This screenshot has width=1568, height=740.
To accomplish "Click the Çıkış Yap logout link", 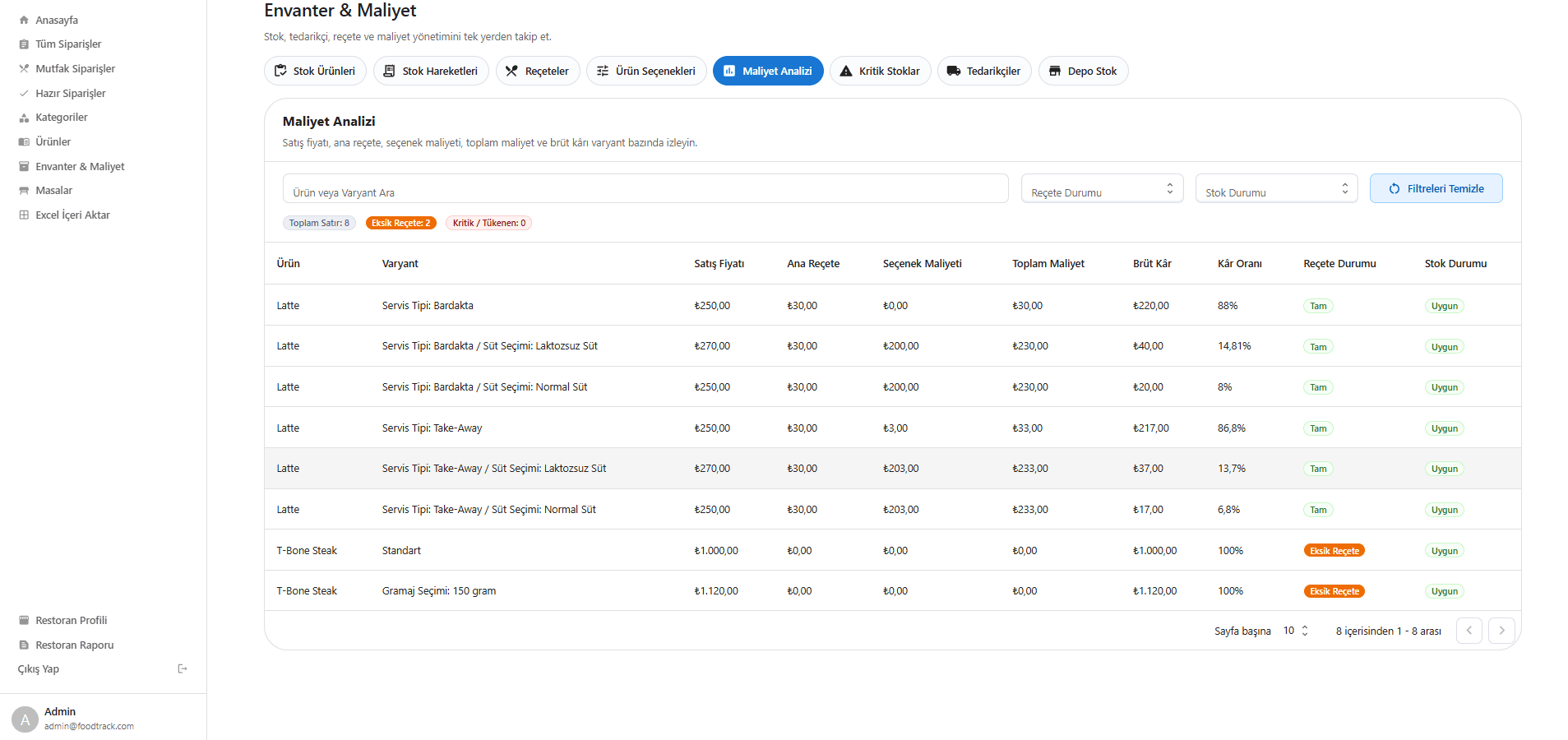I will (x=39, y=668).
